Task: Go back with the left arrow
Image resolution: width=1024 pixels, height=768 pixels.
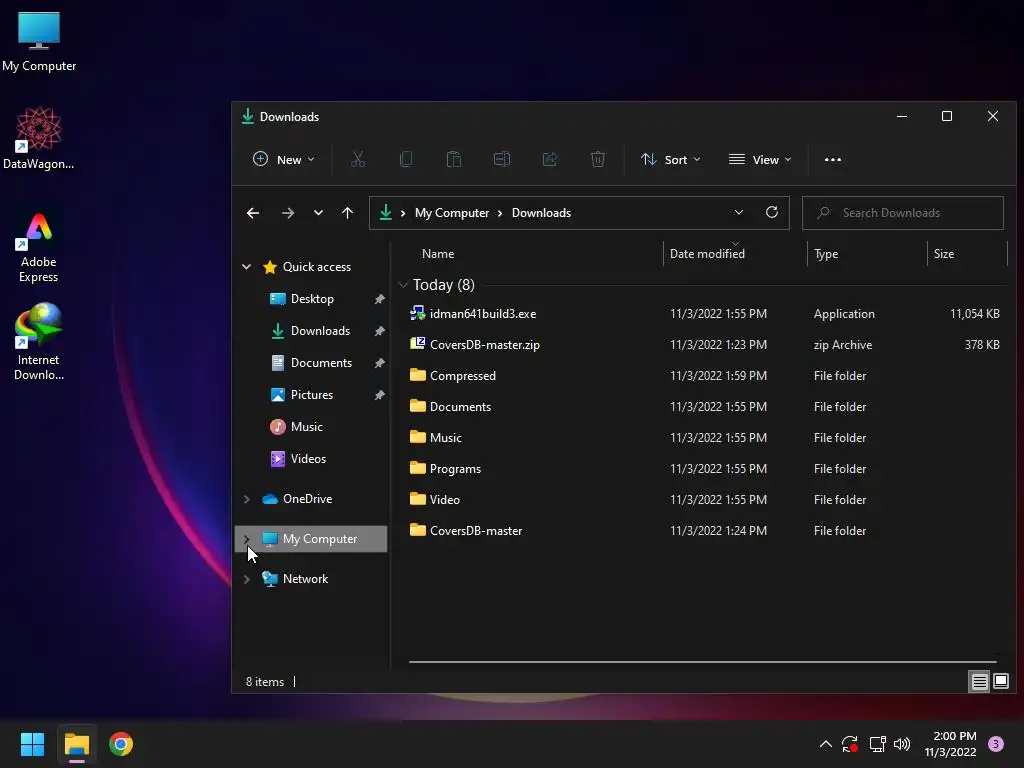Action: pyautogui.click(x=253, y=213)
